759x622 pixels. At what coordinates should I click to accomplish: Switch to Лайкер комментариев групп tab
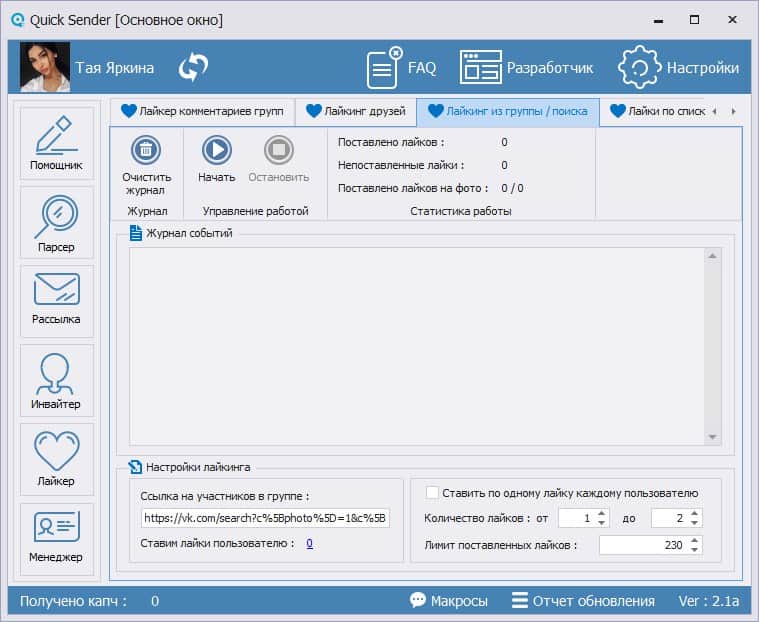[x=202, y=111]
